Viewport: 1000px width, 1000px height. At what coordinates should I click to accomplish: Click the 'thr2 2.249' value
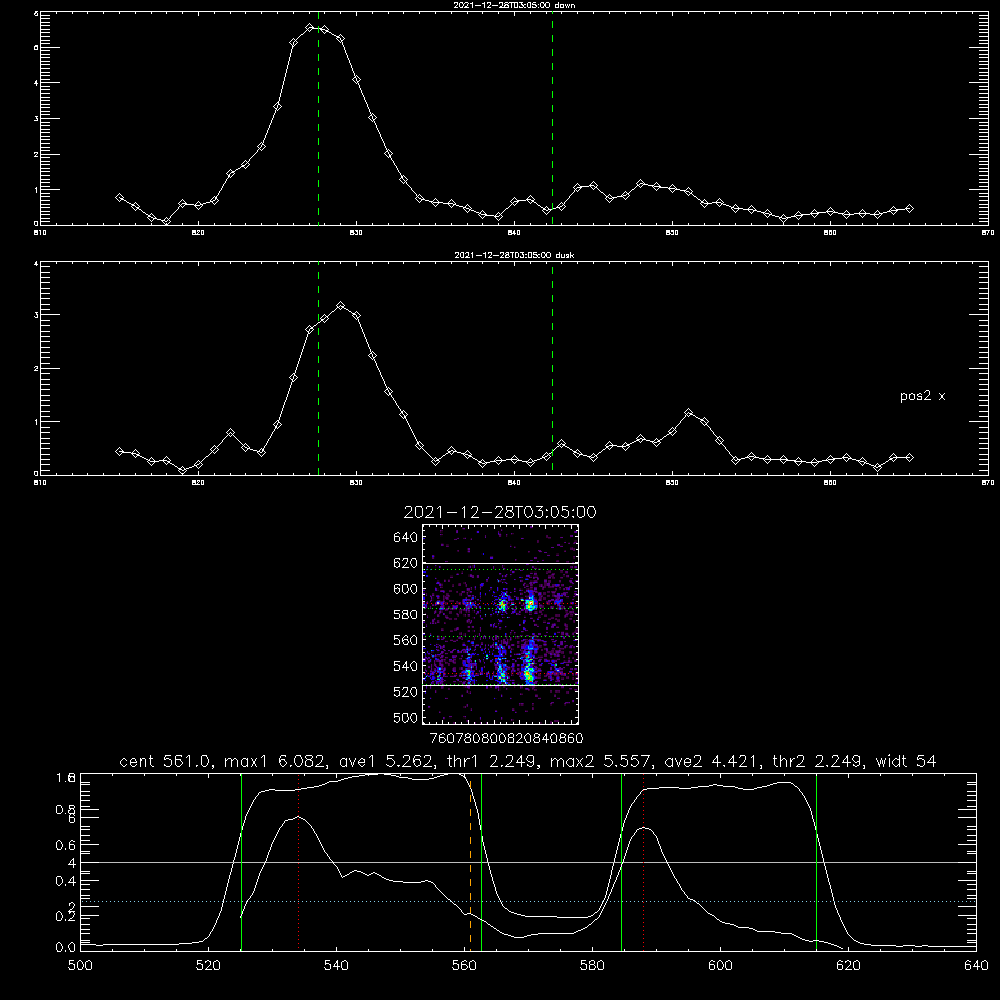[818, 761]
